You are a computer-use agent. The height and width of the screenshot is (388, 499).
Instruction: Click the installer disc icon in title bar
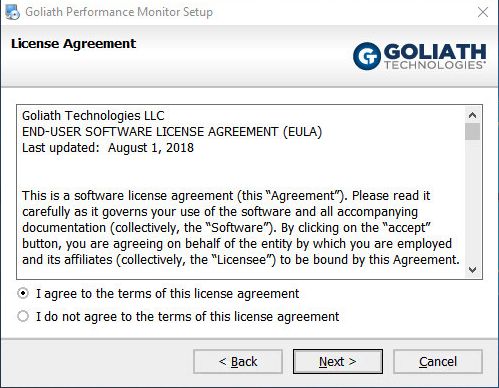13,12
